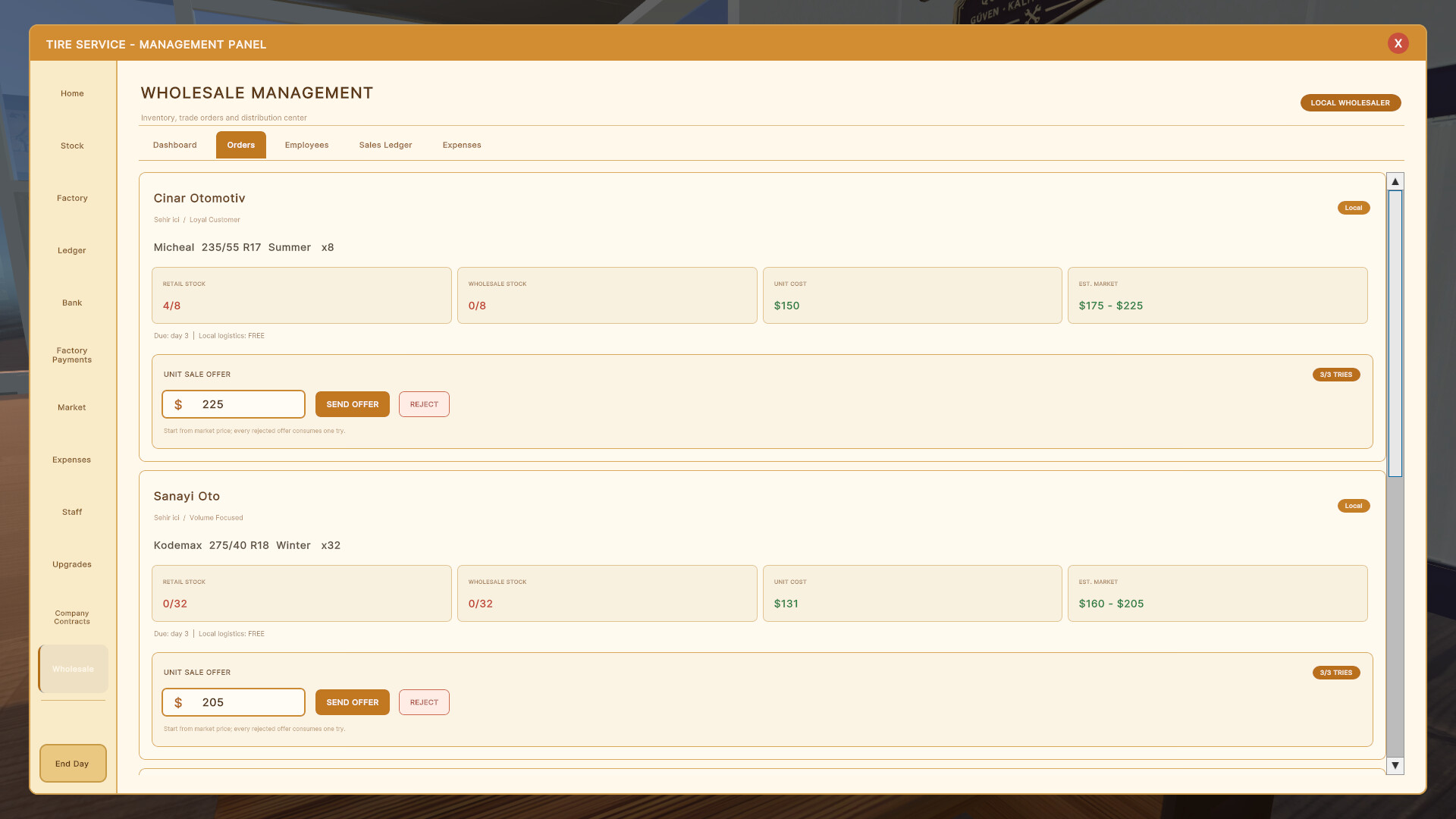Select the Orders tab
The image size is (1456, 819).
click(x=241, y=145)
